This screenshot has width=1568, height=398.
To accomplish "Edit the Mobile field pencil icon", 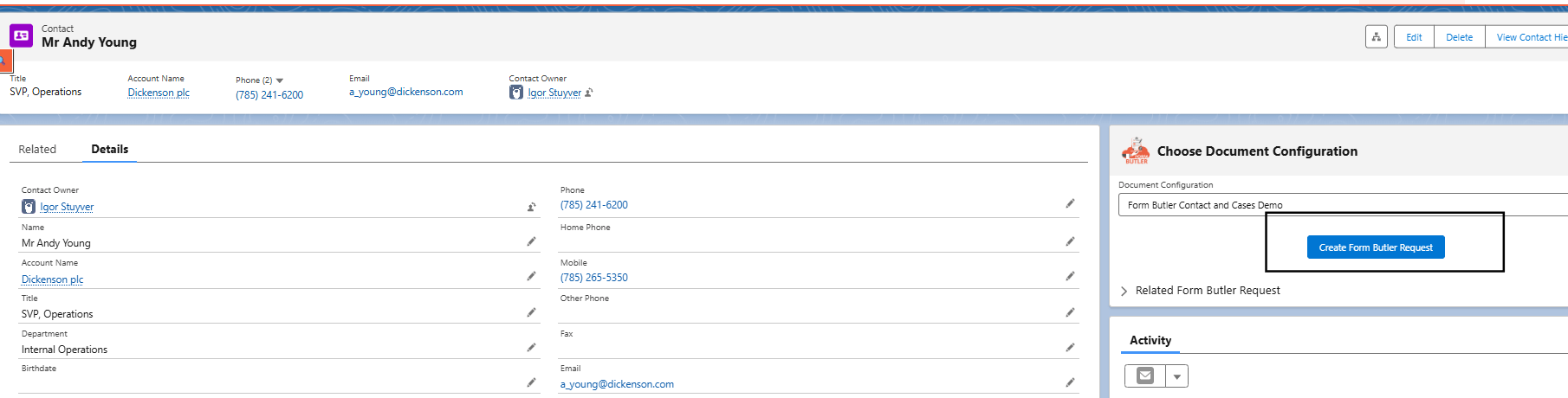I will coord(1070,276).
